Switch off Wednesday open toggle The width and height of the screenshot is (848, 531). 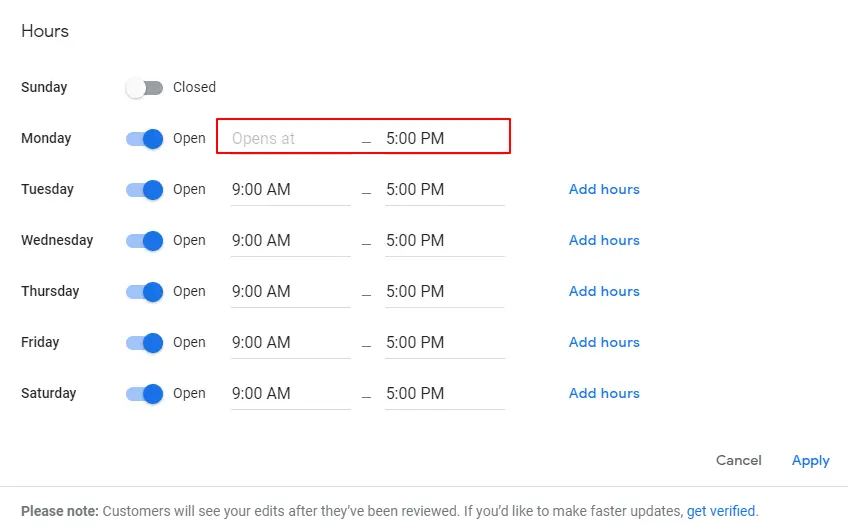[144, 241]
